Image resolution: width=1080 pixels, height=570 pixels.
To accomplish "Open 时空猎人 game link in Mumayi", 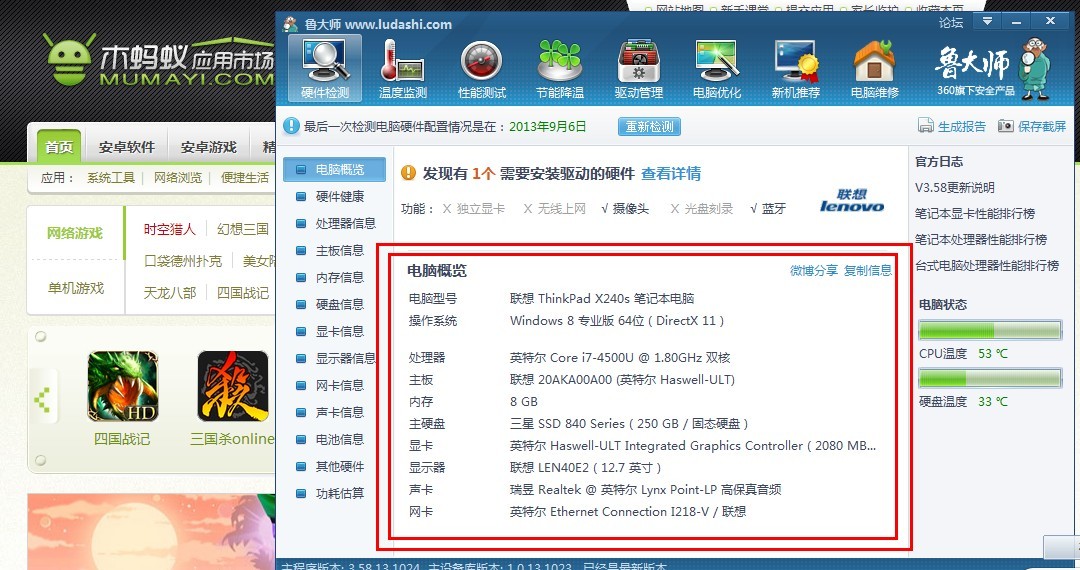I will point(169,229).
